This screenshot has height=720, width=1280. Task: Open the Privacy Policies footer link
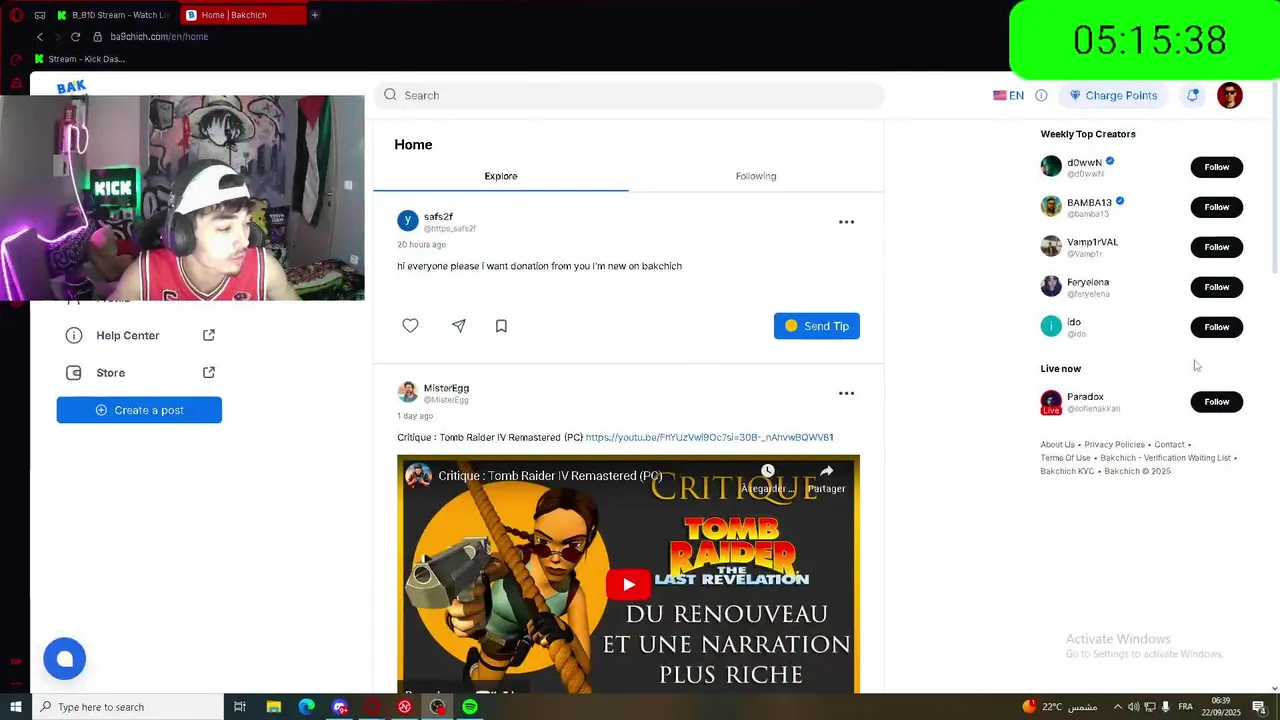click(1114, 445)
